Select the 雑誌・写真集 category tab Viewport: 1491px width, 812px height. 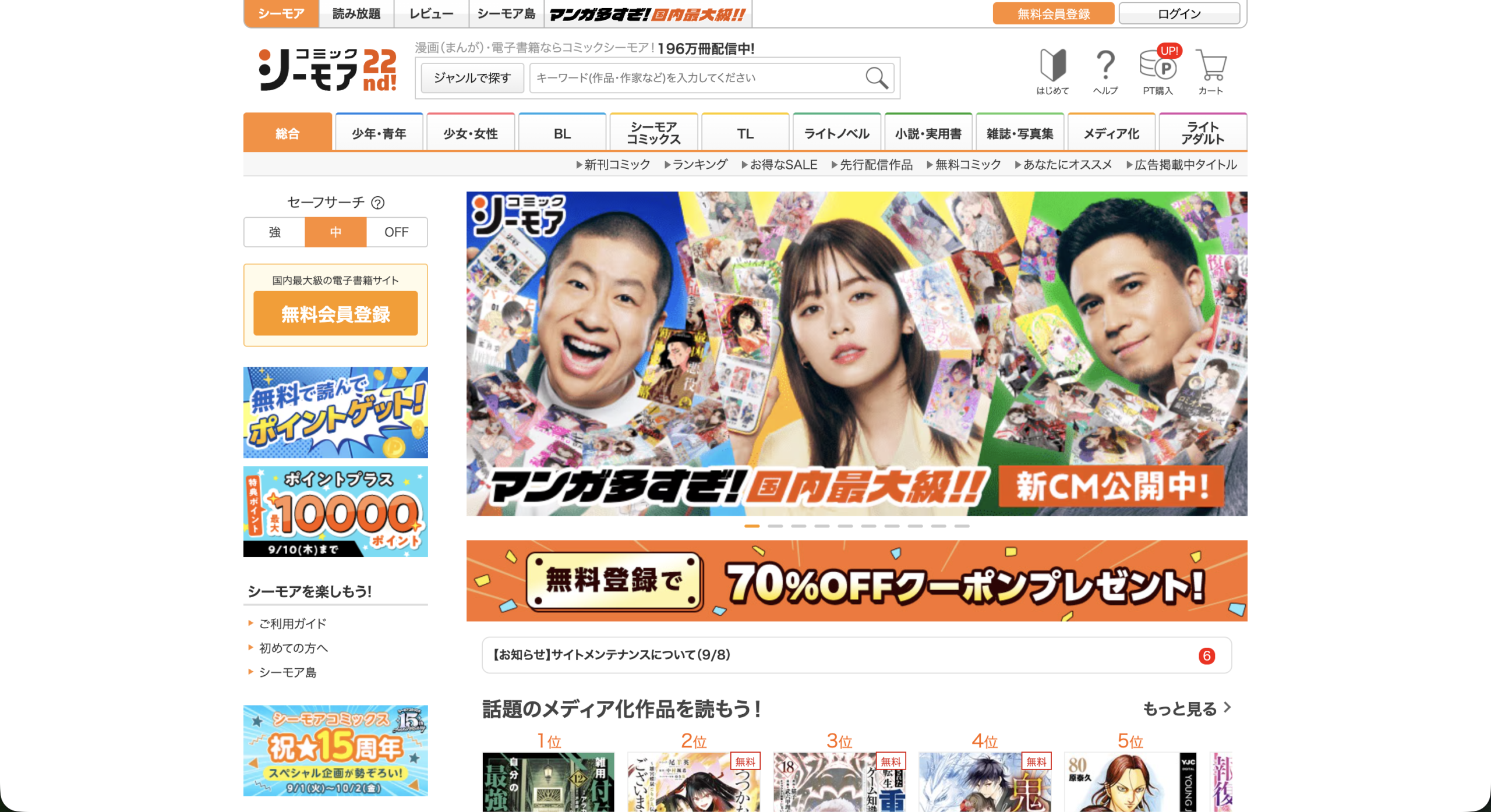[x=1020, y=133]
